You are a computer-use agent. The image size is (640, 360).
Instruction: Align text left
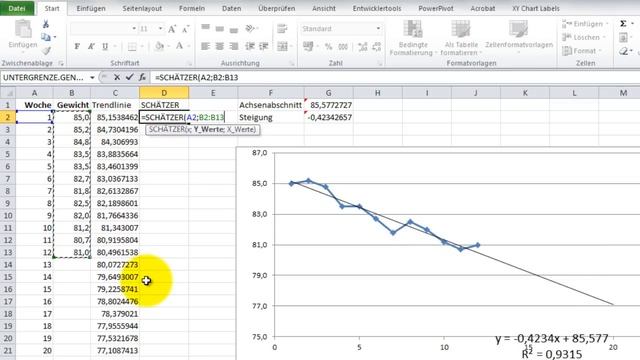(205, 47)
